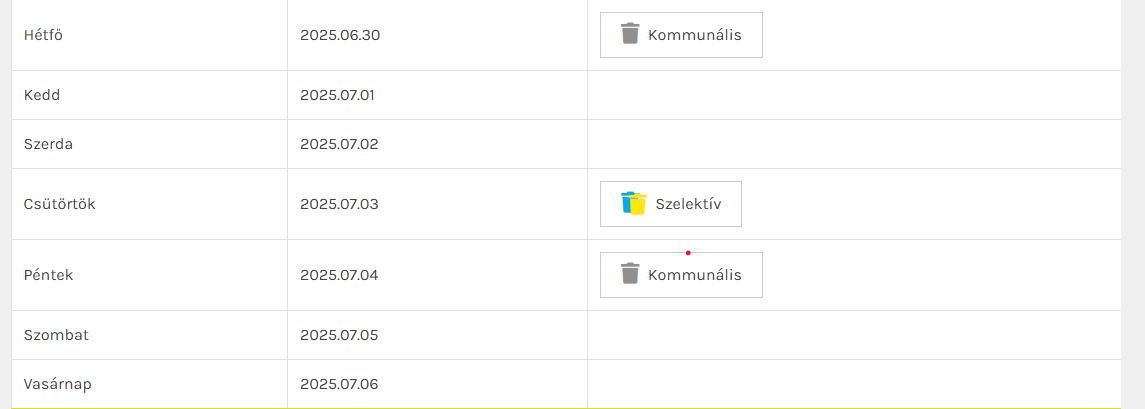Click the Vasárnap day label
The width and height of the screenshot is (1145, 409).
(58, 383)
